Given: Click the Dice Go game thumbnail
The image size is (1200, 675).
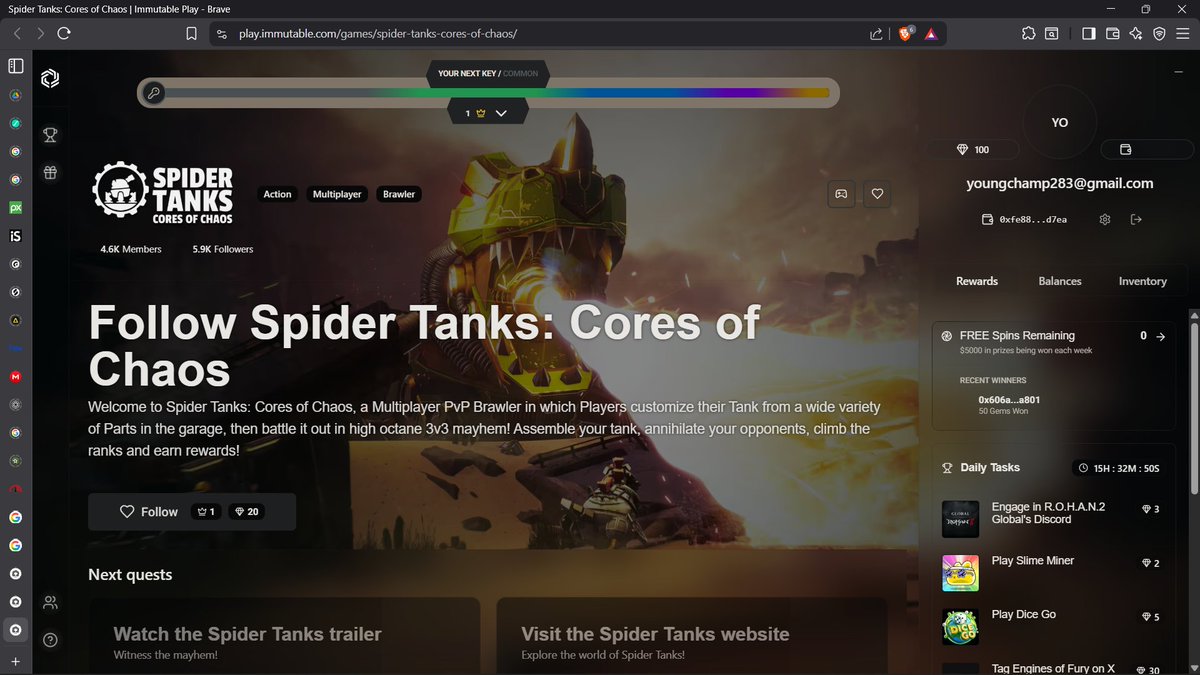Looking at the screenshot, I should click(x=960, y=627).
